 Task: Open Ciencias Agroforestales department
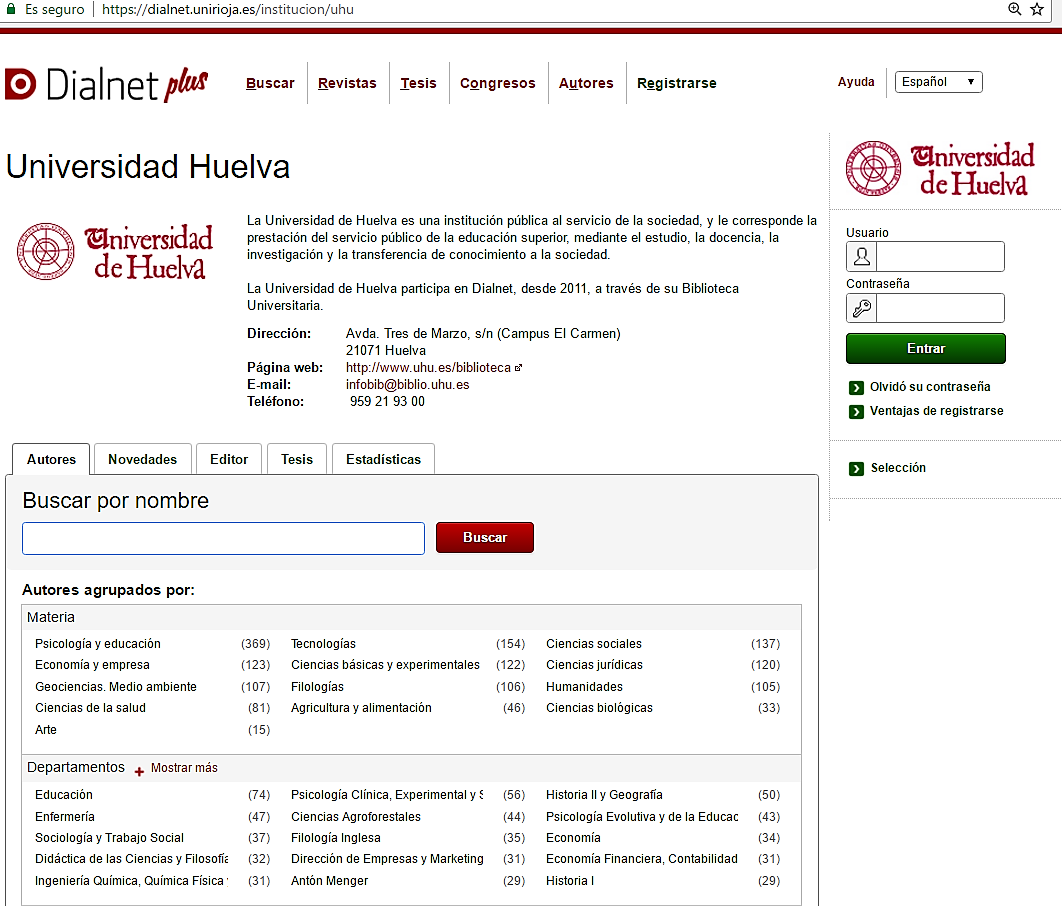tap(356, 817)
